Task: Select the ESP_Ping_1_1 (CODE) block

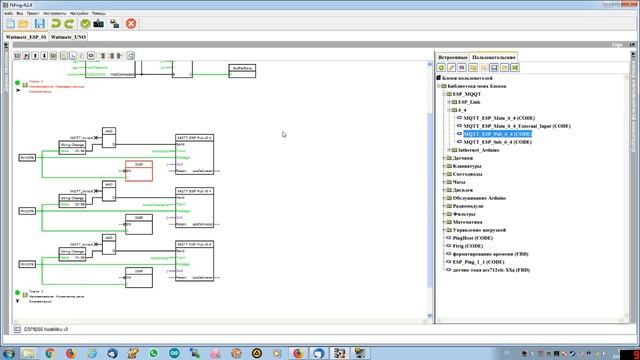Action: (478, 262)
